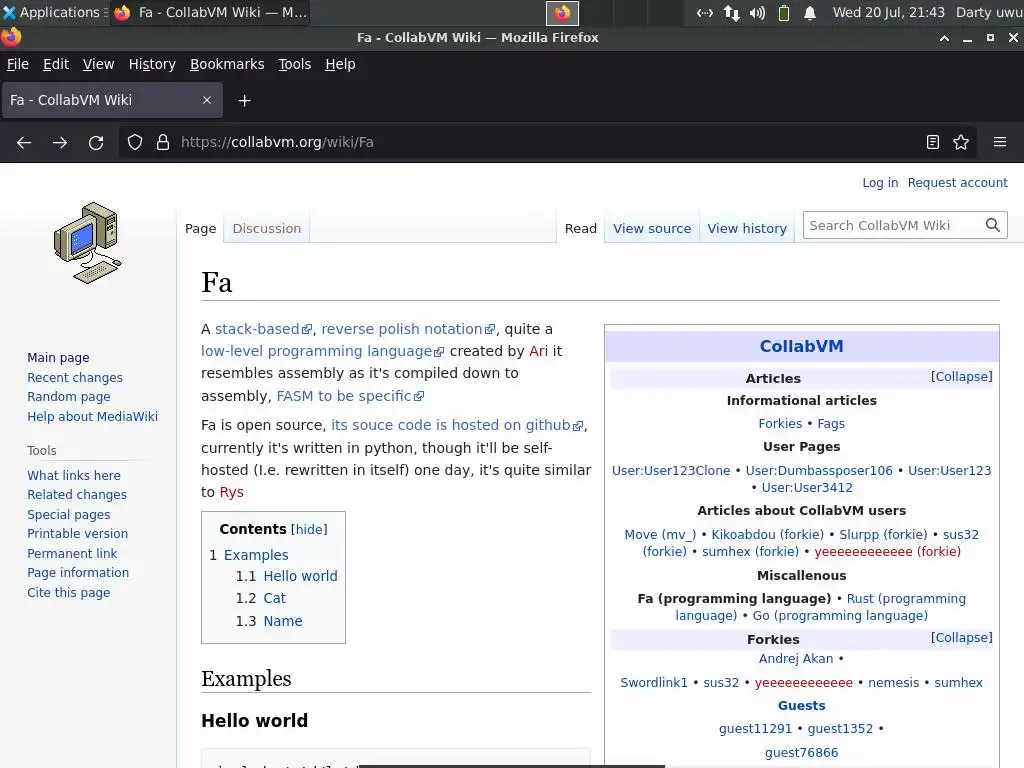
Task: Follow the reverse polish notation link
Action: (x=408, y=329)
